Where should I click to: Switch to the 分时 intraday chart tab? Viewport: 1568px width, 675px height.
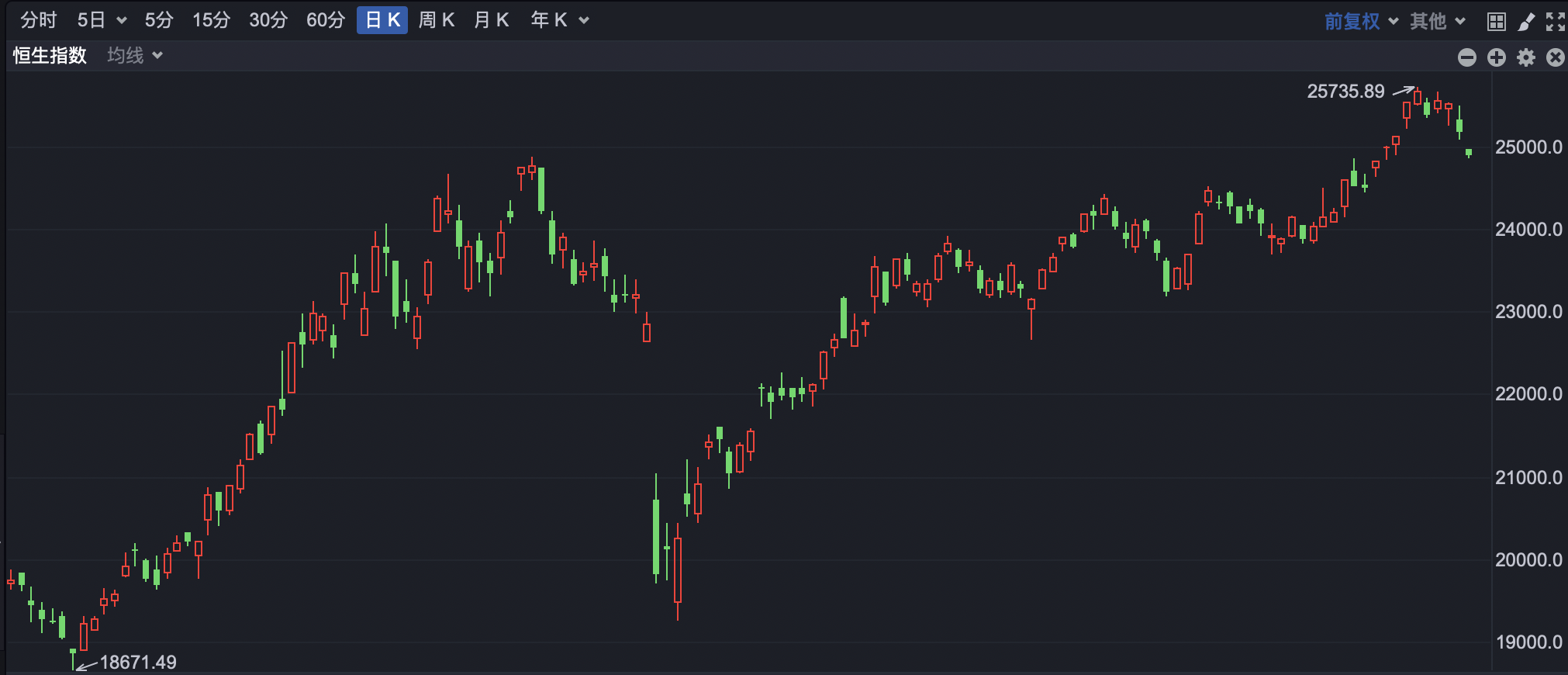tap(38, 20)
